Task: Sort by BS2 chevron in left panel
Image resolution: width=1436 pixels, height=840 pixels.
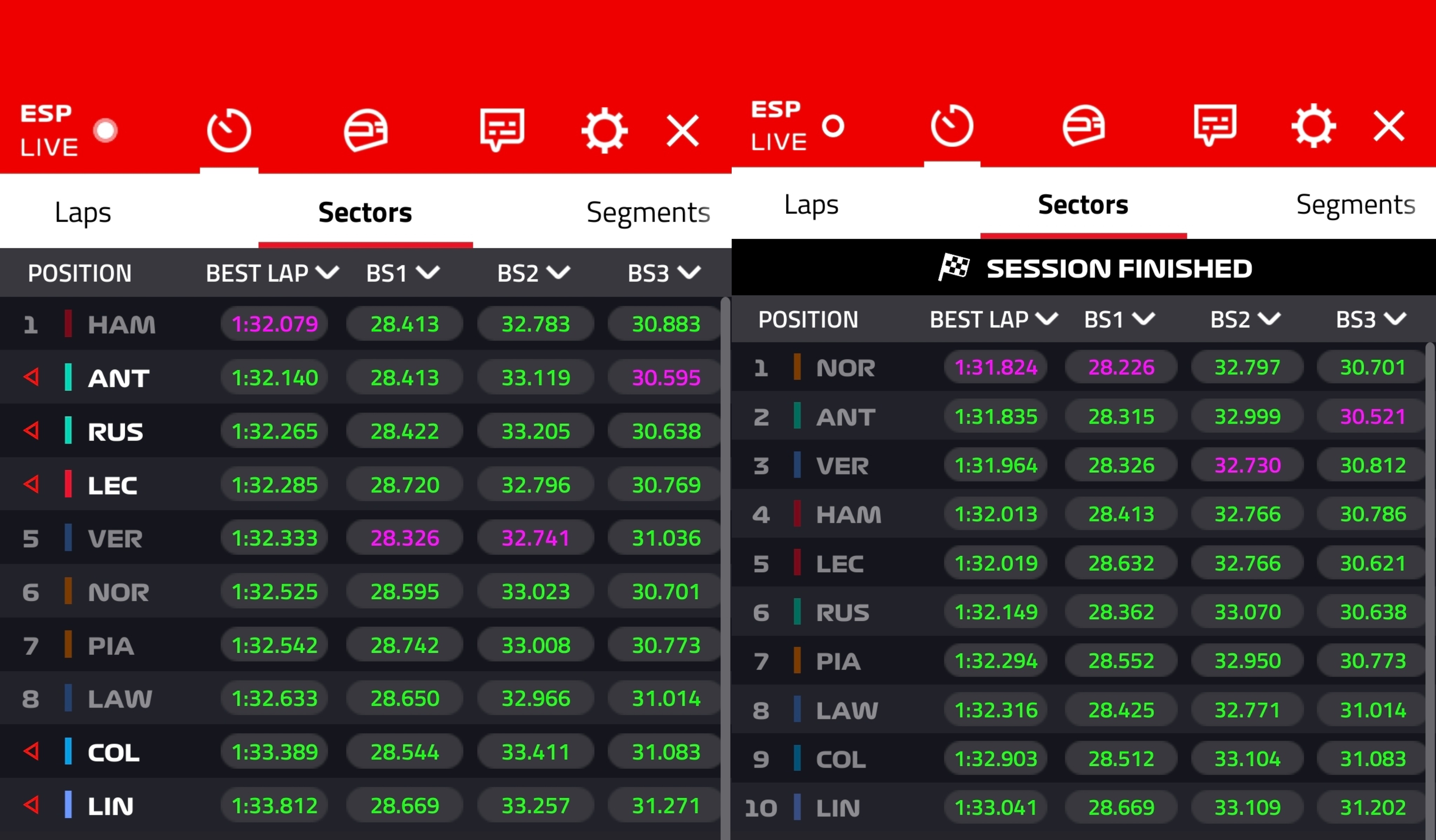Action: [558, 272]
